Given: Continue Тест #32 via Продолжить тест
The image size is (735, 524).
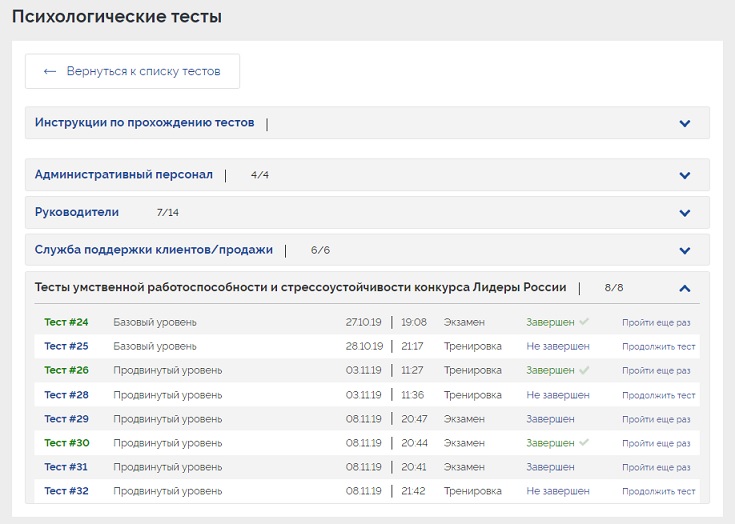Looking at the screenshot, I should tap(658, 492).
